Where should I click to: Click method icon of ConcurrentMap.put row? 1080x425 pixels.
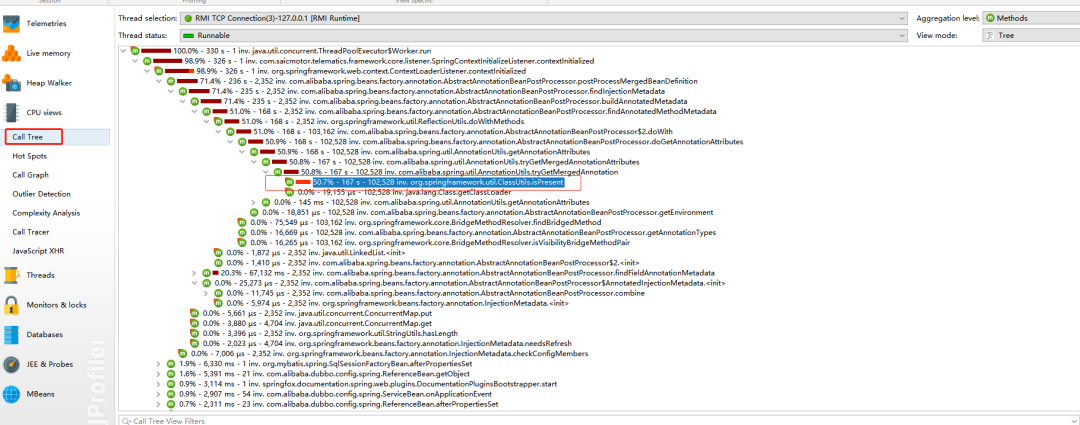[196, 313]
